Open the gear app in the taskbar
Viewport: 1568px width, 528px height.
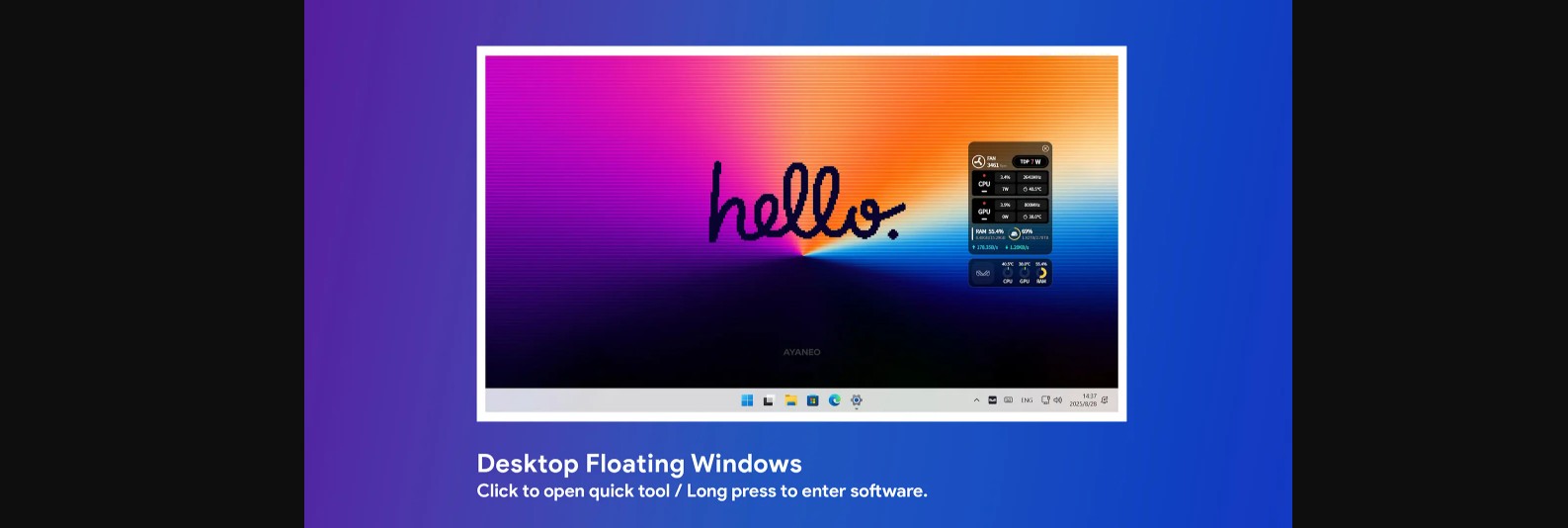pyautogui.click(x=857, y=400)
